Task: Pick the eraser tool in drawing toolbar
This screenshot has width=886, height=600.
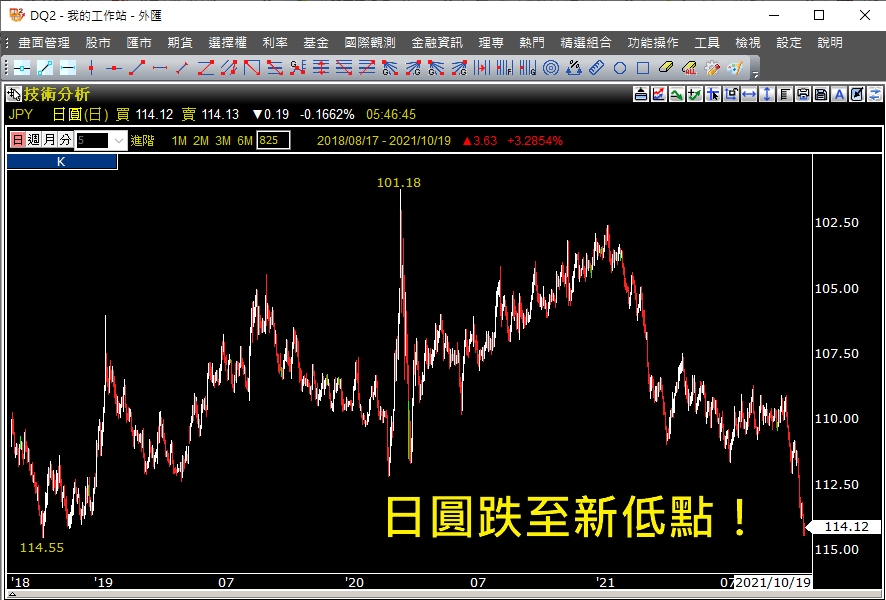Action: (666, 68)
